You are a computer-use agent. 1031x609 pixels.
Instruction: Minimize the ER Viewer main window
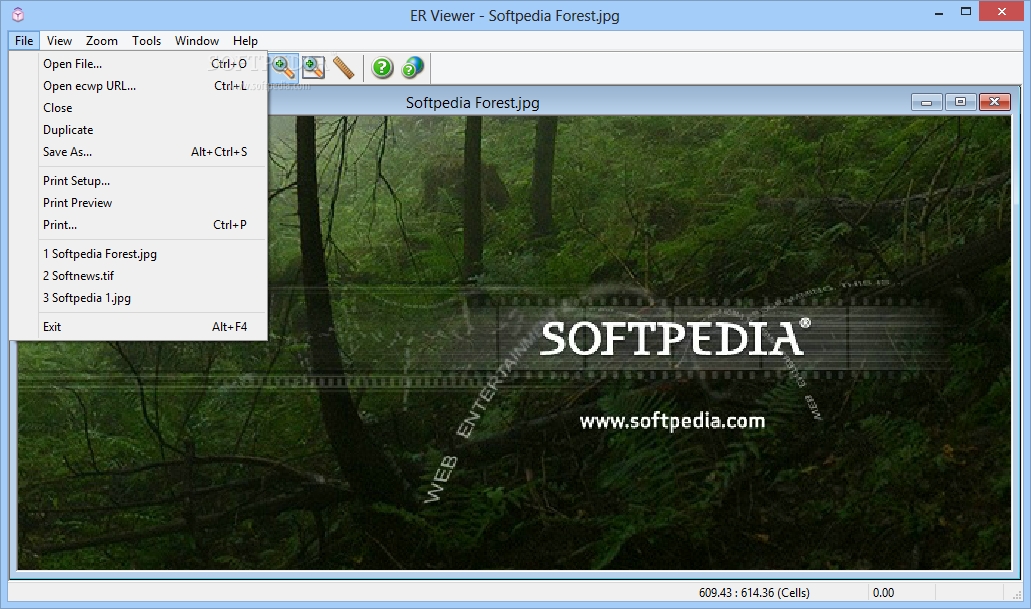[940, 12]
